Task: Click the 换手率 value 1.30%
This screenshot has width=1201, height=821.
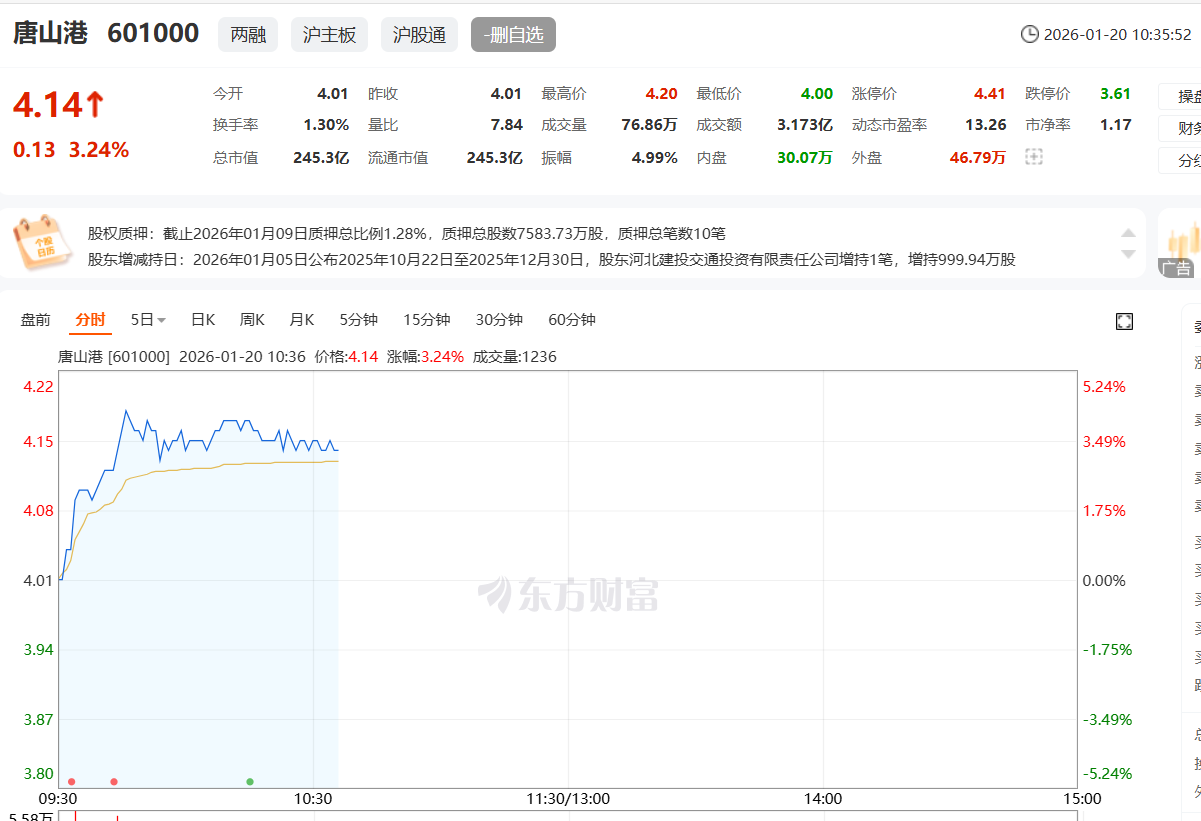Action: [x=326, y=125]
